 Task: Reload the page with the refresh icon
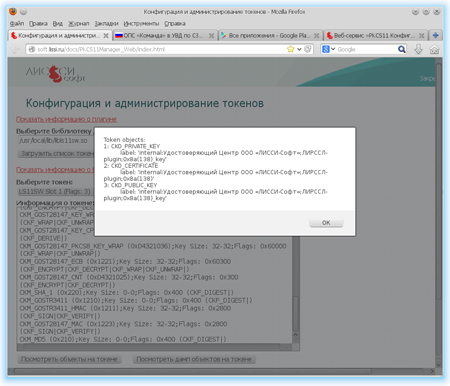(x=308, y=49)
